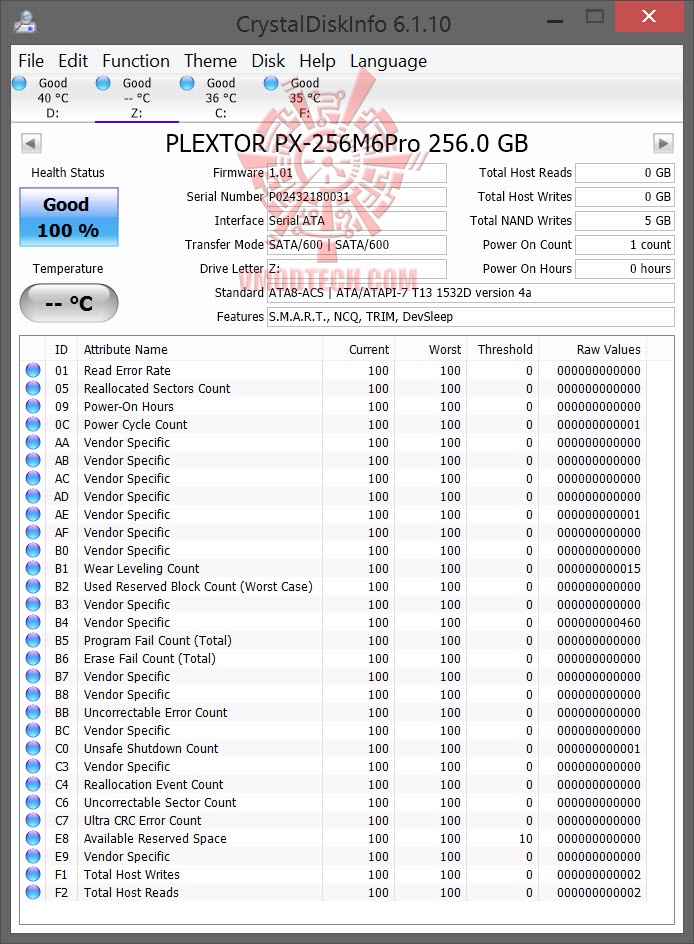The width and height of the screenshot is (694, 944).
Task: Click the Threshold column header
Action: 503,350
